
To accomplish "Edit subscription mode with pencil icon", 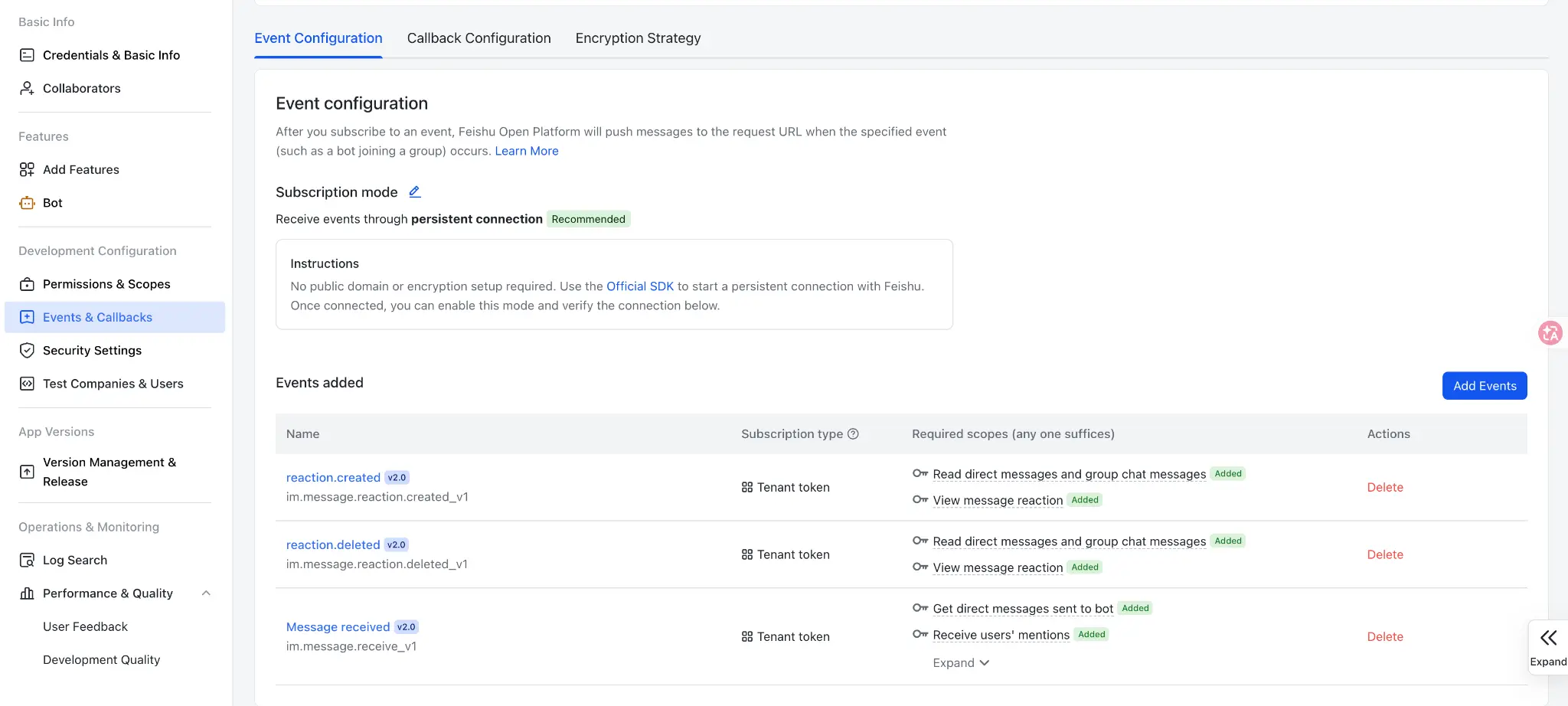I will click(x=415, y=191).
